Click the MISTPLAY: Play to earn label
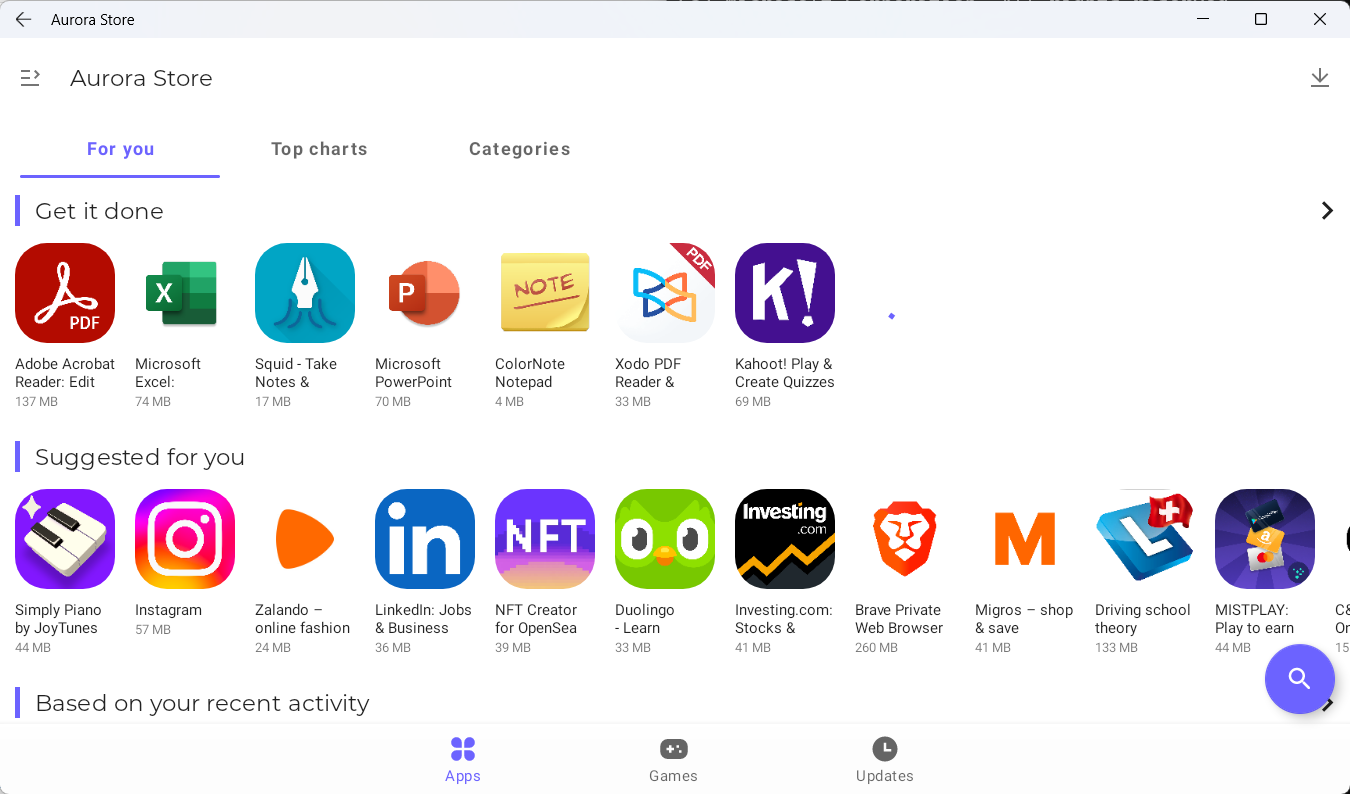Viewport: 1350px width, 794px height. click(1254, 619)
